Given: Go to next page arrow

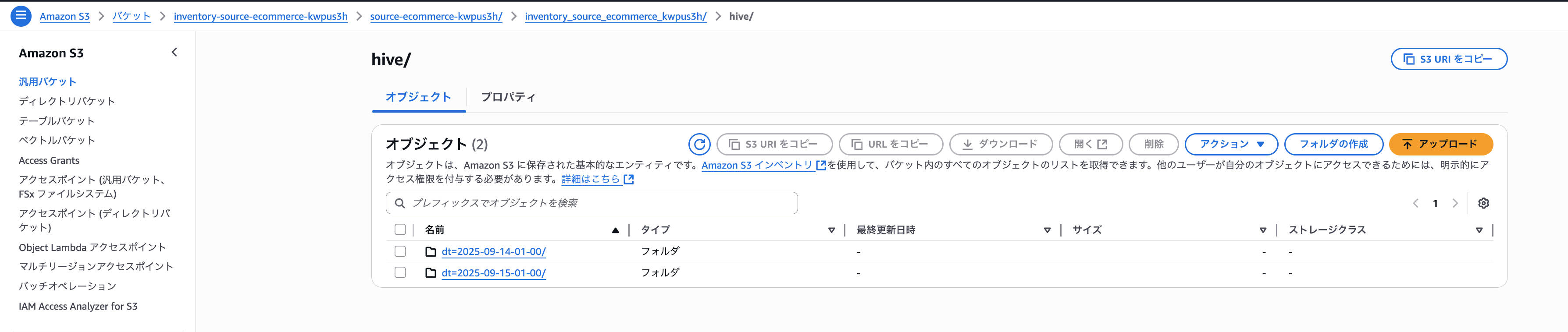Looking at the screenshot, I should coord(1455,203).
